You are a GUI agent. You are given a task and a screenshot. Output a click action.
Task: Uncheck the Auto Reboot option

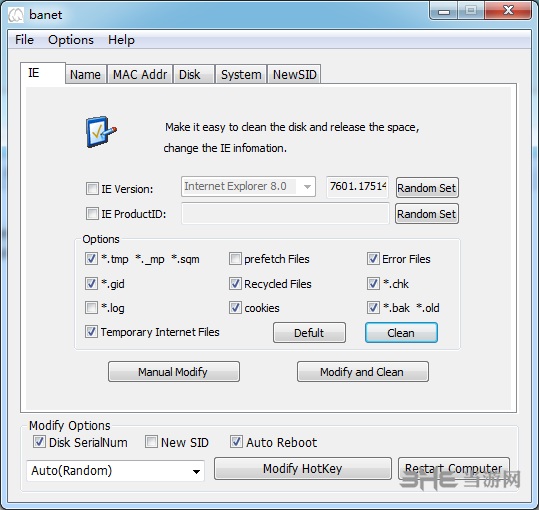click(x=236, y=442)
